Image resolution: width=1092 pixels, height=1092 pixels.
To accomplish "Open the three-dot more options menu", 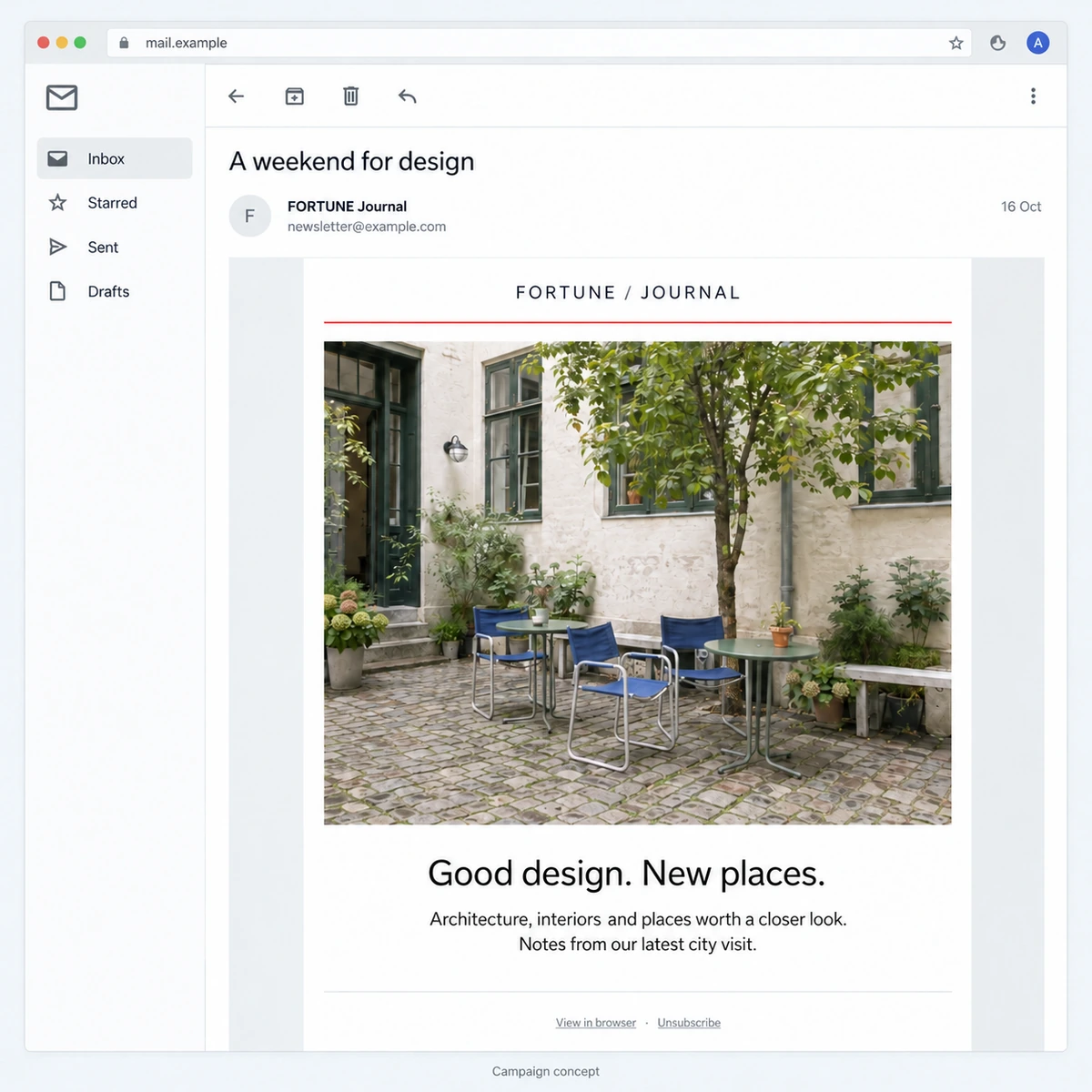I will (1033, 96).
